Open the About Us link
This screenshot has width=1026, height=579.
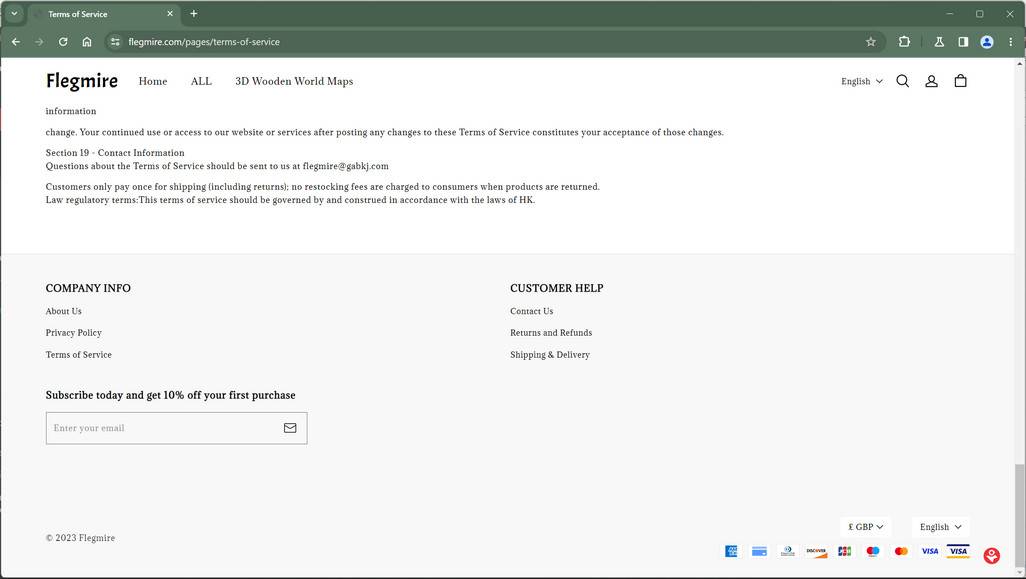point(63,311)
